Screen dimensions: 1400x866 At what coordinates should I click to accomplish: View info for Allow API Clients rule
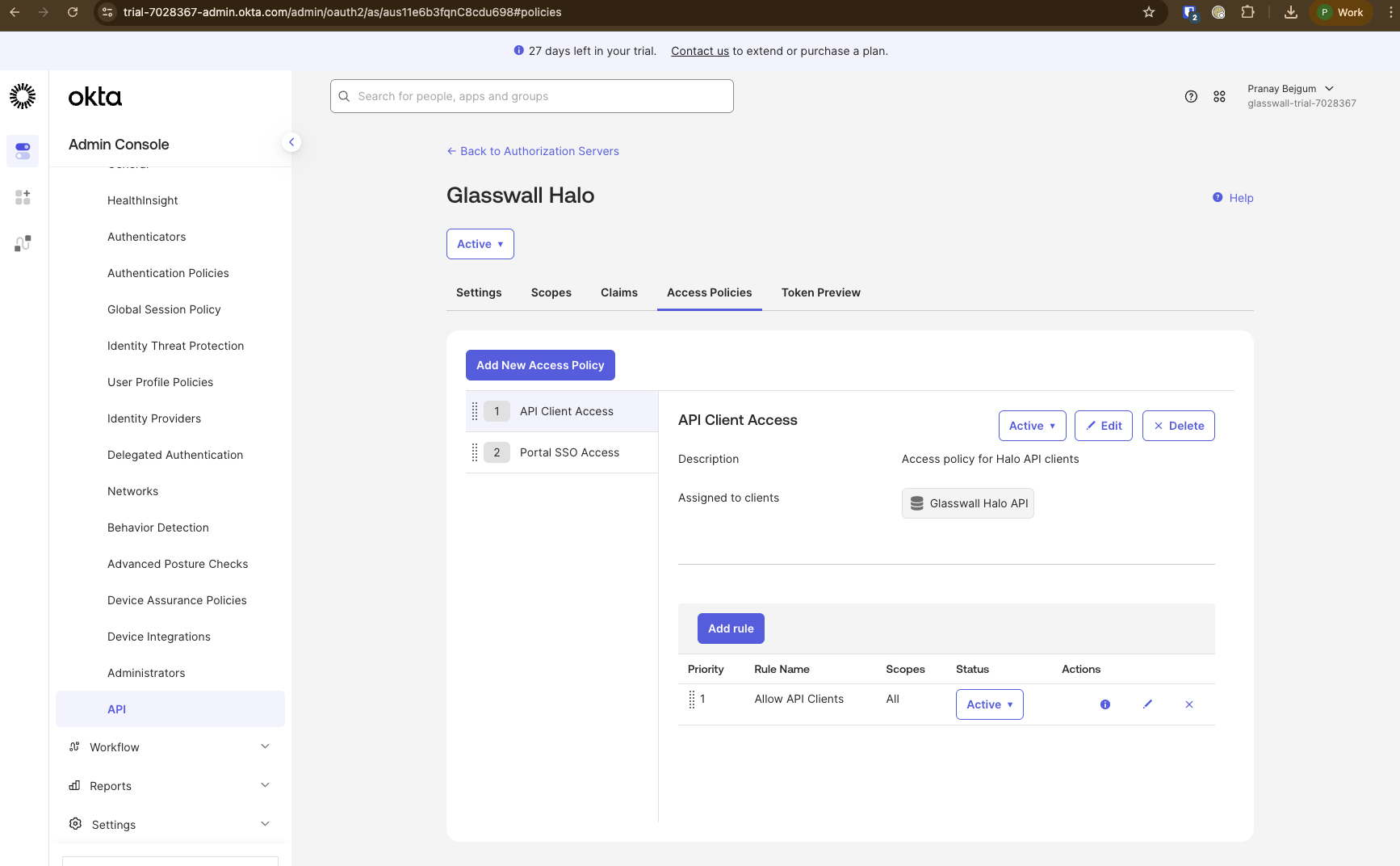point(1105,704)
